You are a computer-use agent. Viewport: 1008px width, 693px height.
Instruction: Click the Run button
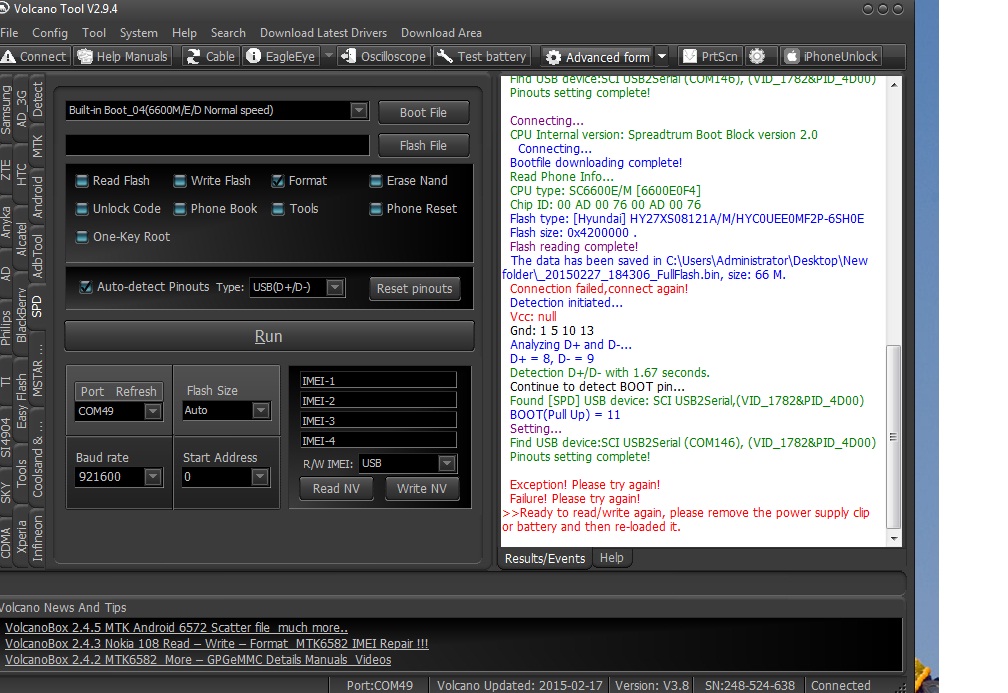coord(269,336)
